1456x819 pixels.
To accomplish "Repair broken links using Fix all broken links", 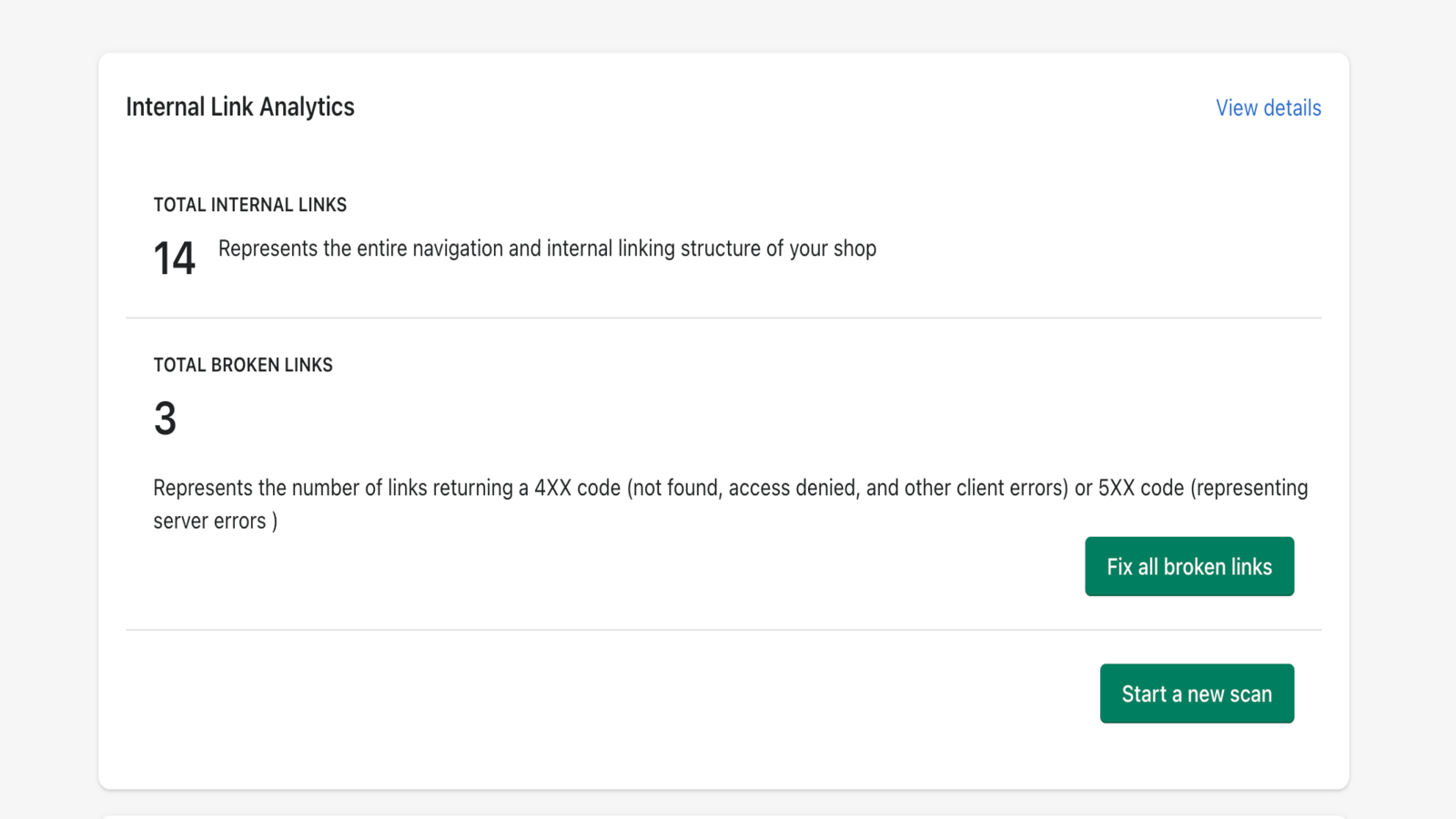I will tap(1188, 566).
